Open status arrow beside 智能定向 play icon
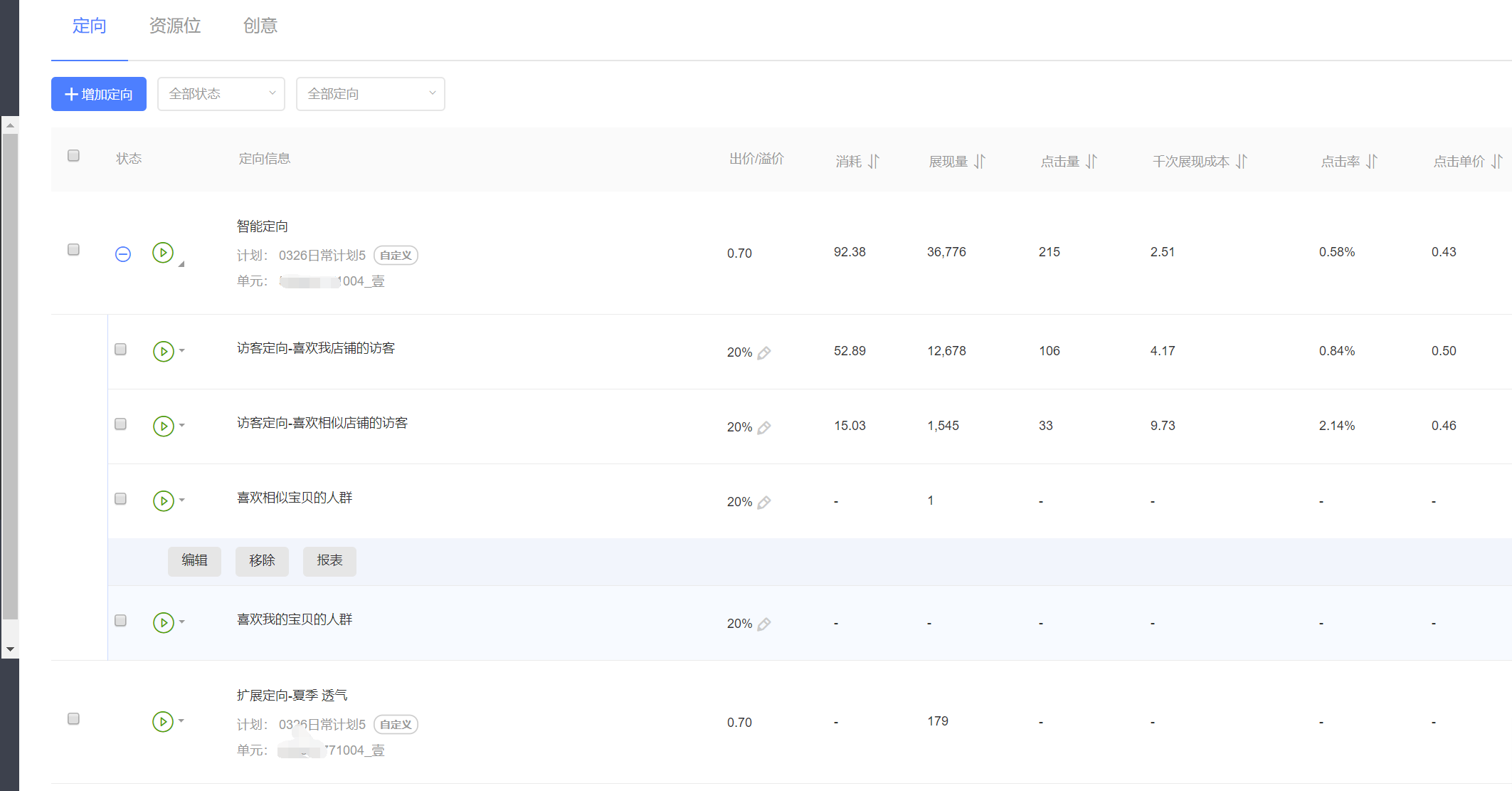Viewport: 1512px width, 791px height. click(x=181, y=263)
